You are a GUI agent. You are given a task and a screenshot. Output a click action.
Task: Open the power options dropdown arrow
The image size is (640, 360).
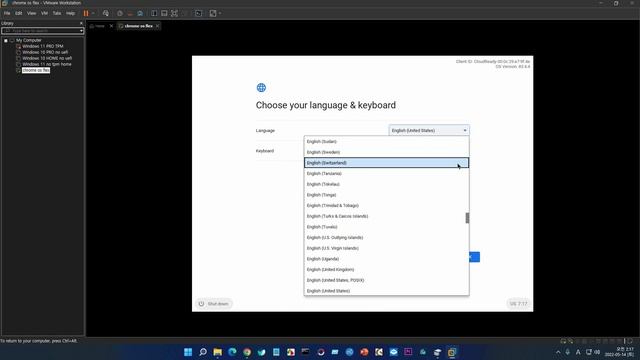pyautogui.click(x=93, y=13)
